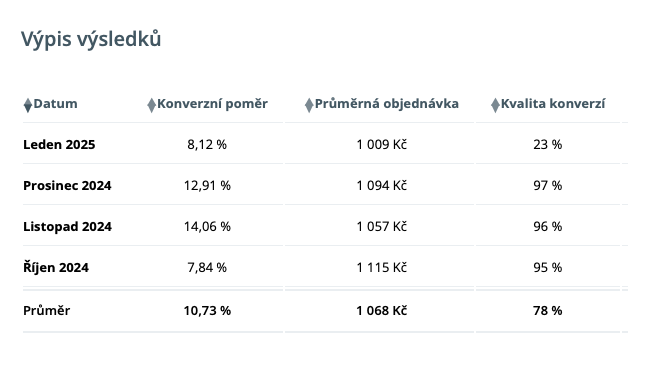Toggle sort icon for Průměrná objednávka
Image resolution: width=658 pixels, height=374 pixels.
(x=309, y=105)
